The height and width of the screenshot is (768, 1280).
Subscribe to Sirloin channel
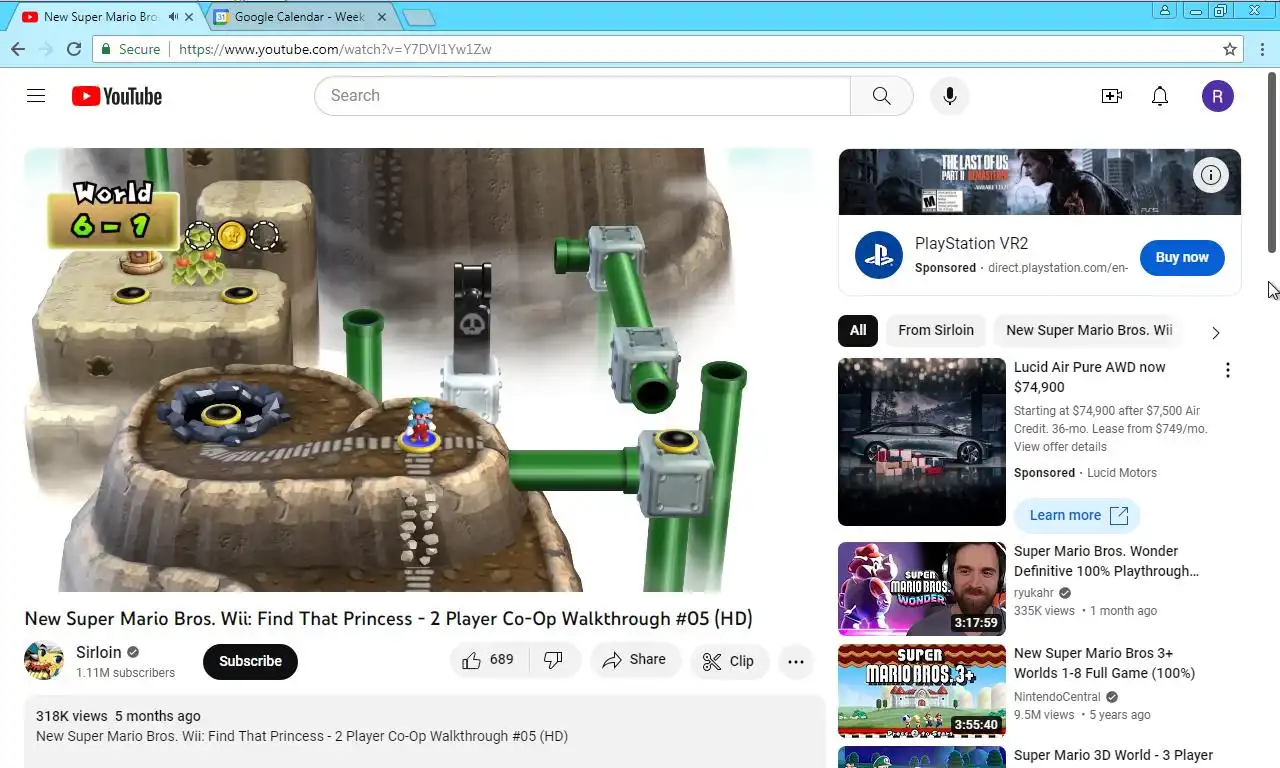(250, 661)
